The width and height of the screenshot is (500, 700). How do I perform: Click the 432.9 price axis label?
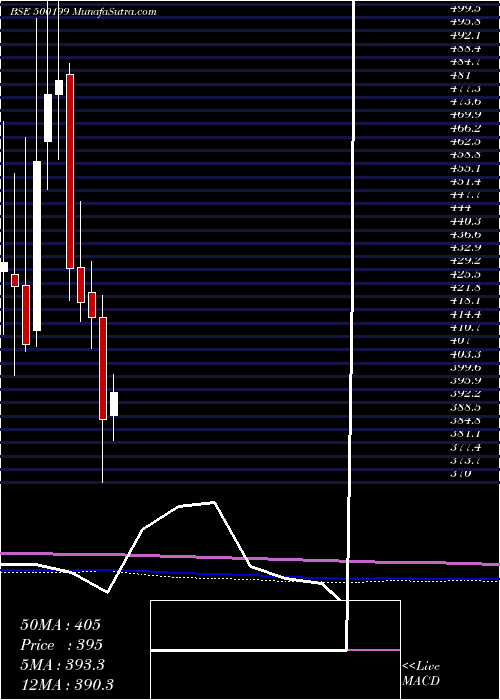[x=465, y=248]
